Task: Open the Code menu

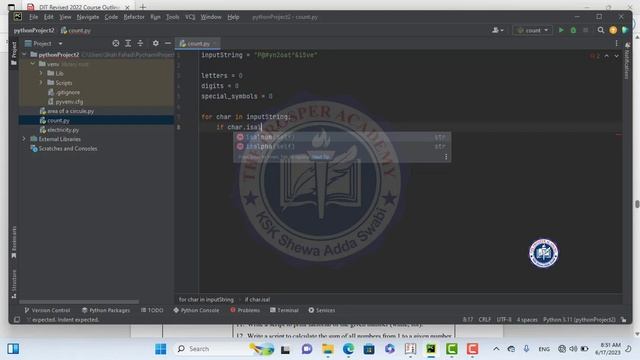Action: 111,17
